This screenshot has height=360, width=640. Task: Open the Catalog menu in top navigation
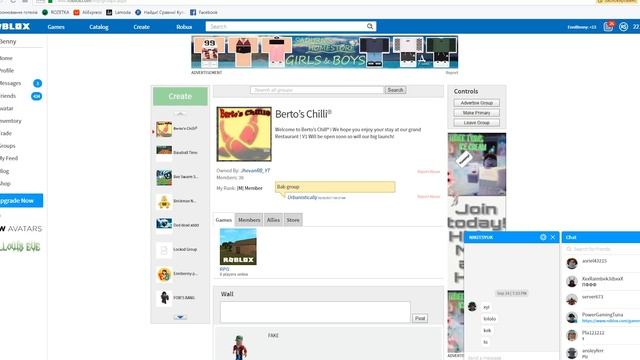click(99, 27)
